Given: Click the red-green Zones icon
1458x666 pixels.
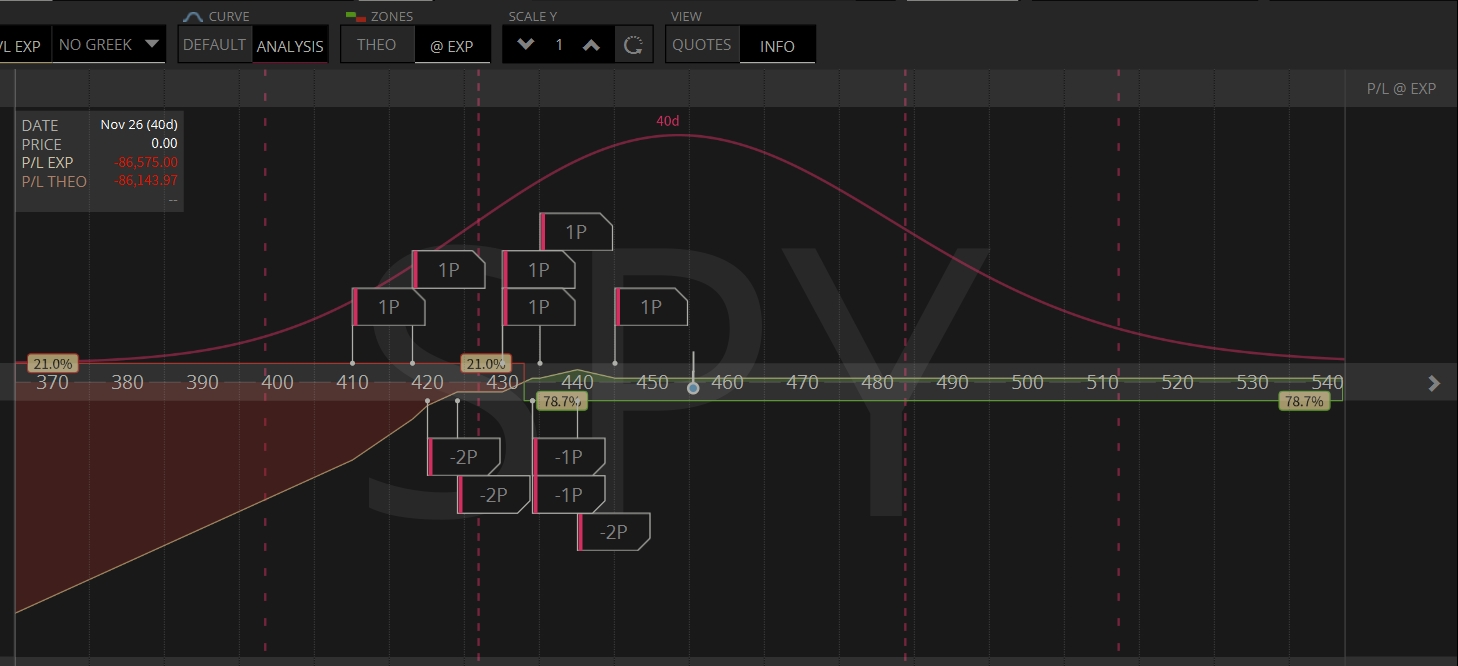Looking at the screenshot, I should (x=355, y=17).
